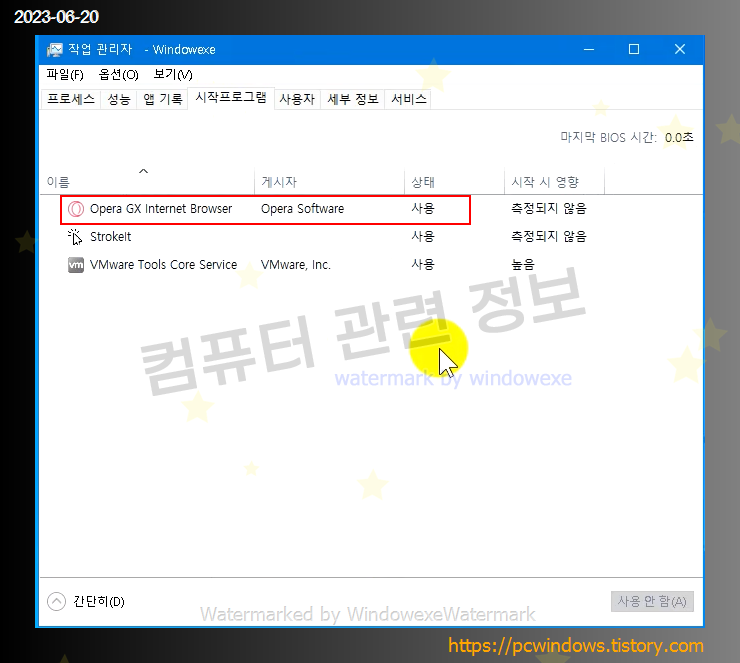Switch to the 성능 tab
Viewport: 740px width, 663px height.
coord(118,99)
